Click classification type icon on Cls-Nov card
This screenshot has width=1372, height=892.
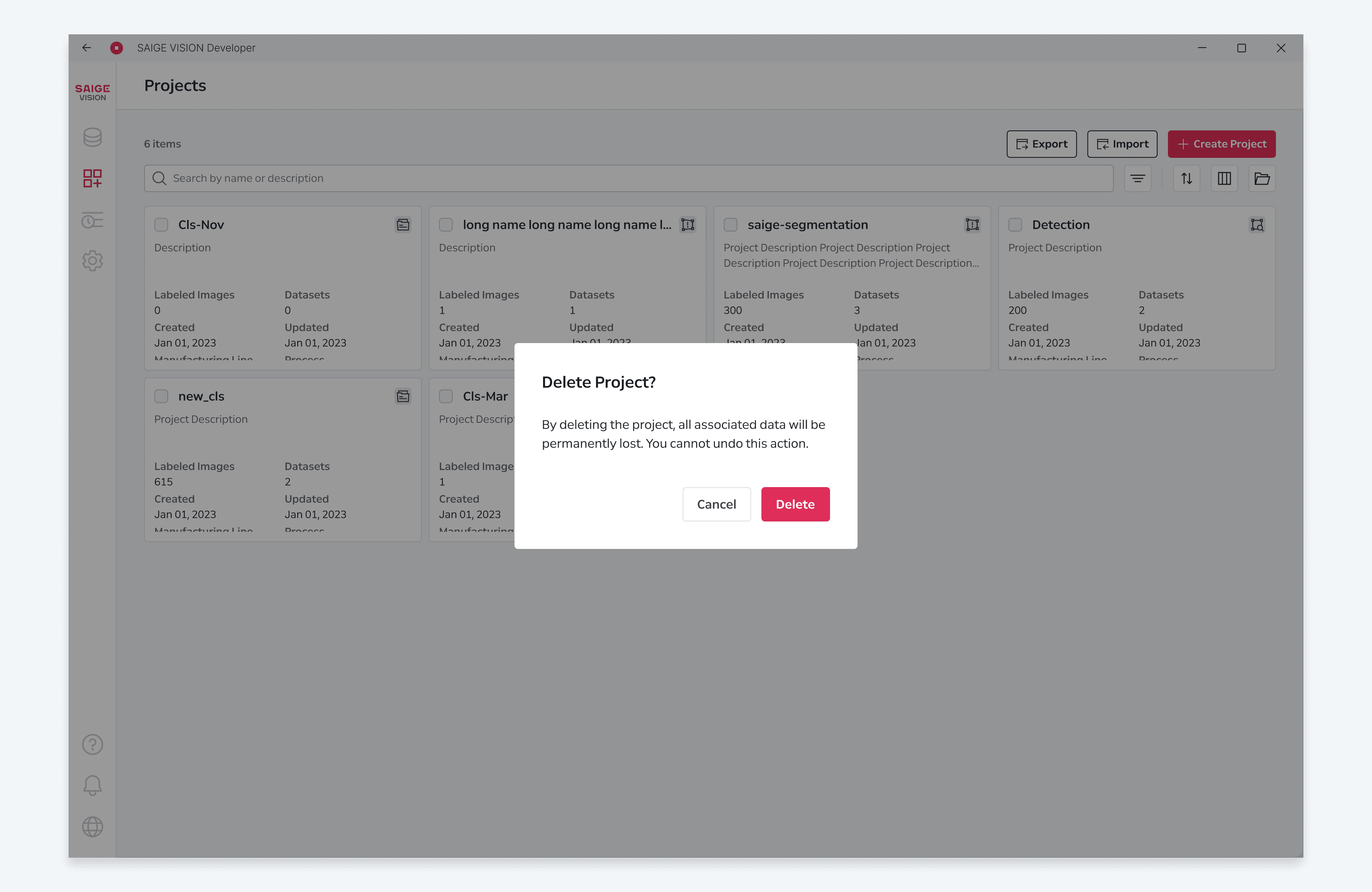coord(403,225)
